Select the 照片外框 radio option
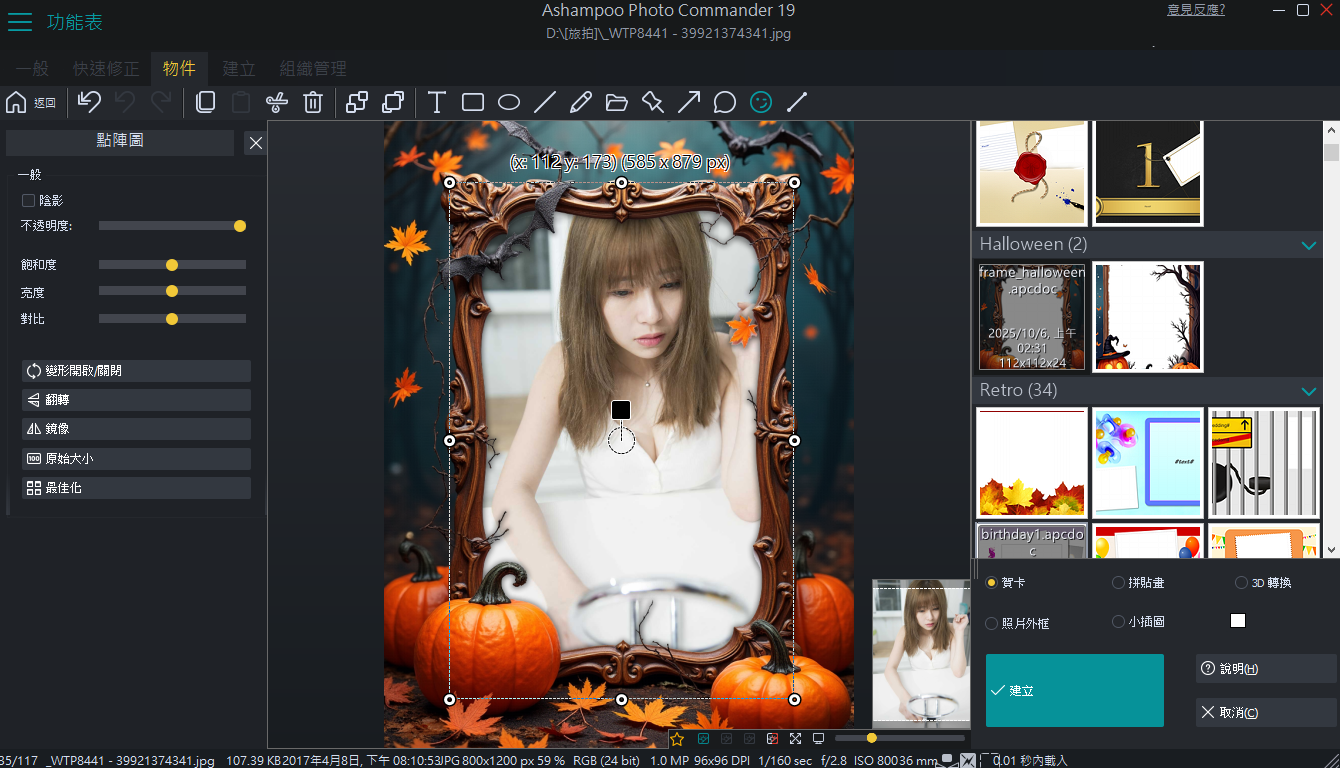This screenshot has width=1340, height=768. [992, 623]
